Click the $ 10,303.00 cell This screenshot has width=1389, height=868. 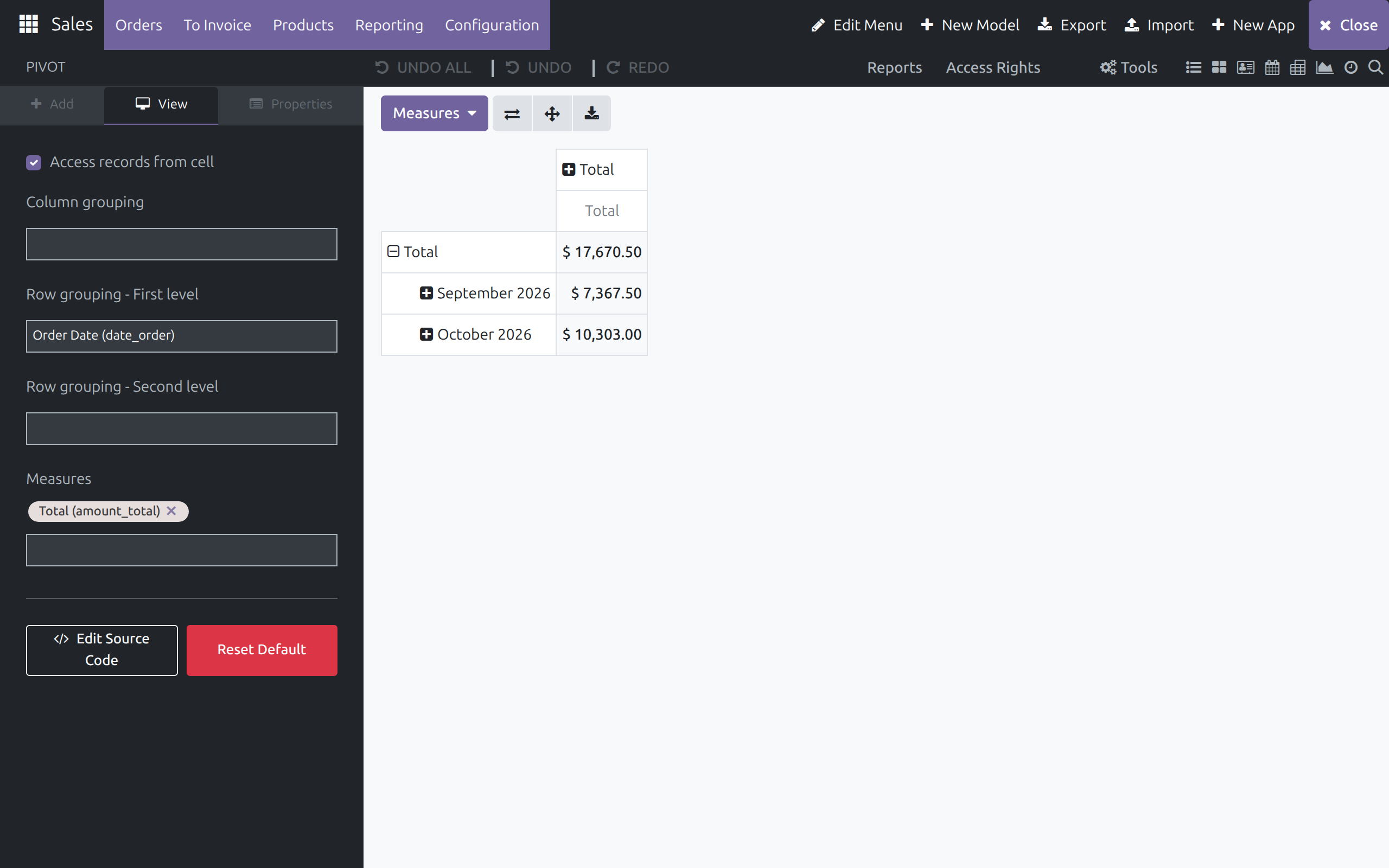[x=602, y=335]
